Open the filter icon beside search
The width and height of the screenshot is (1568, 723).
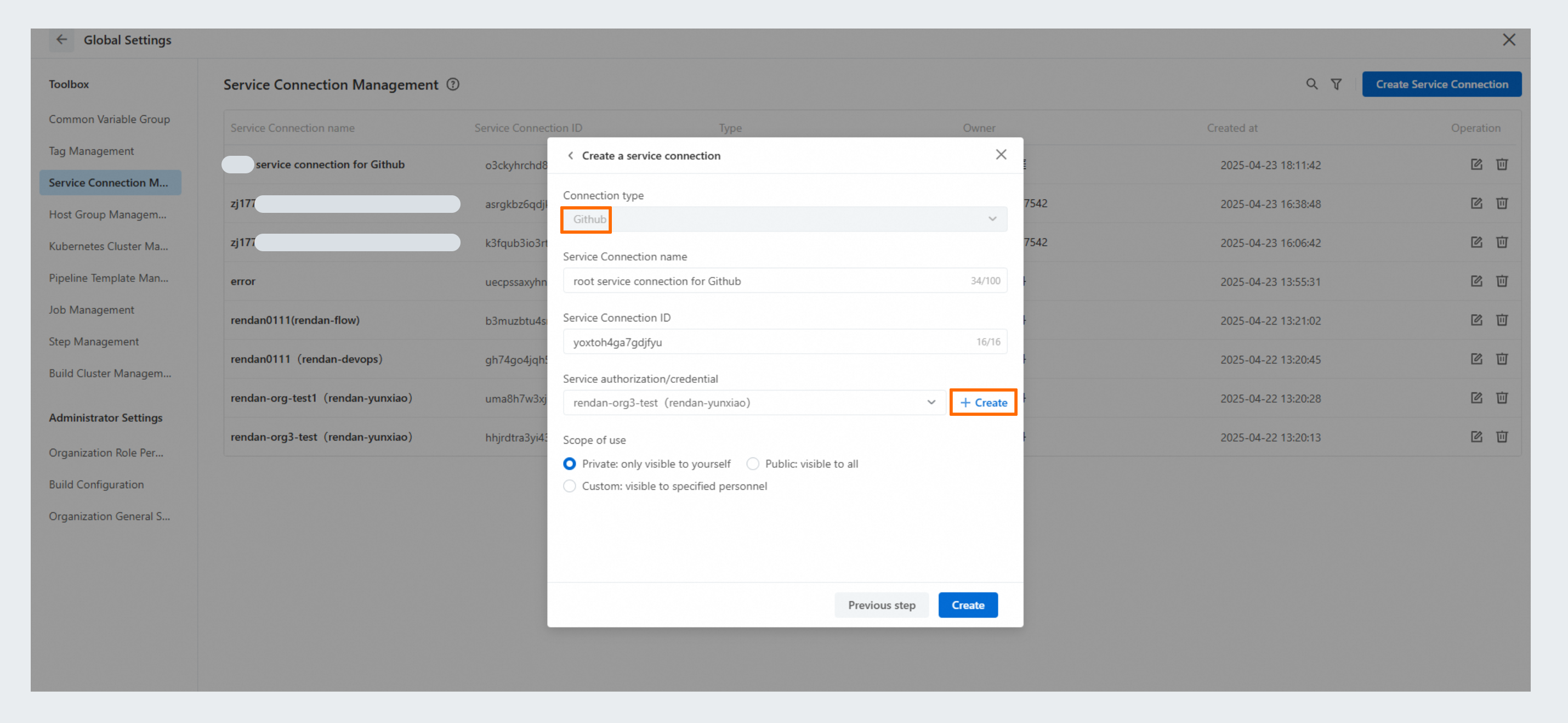[1336, 84]
